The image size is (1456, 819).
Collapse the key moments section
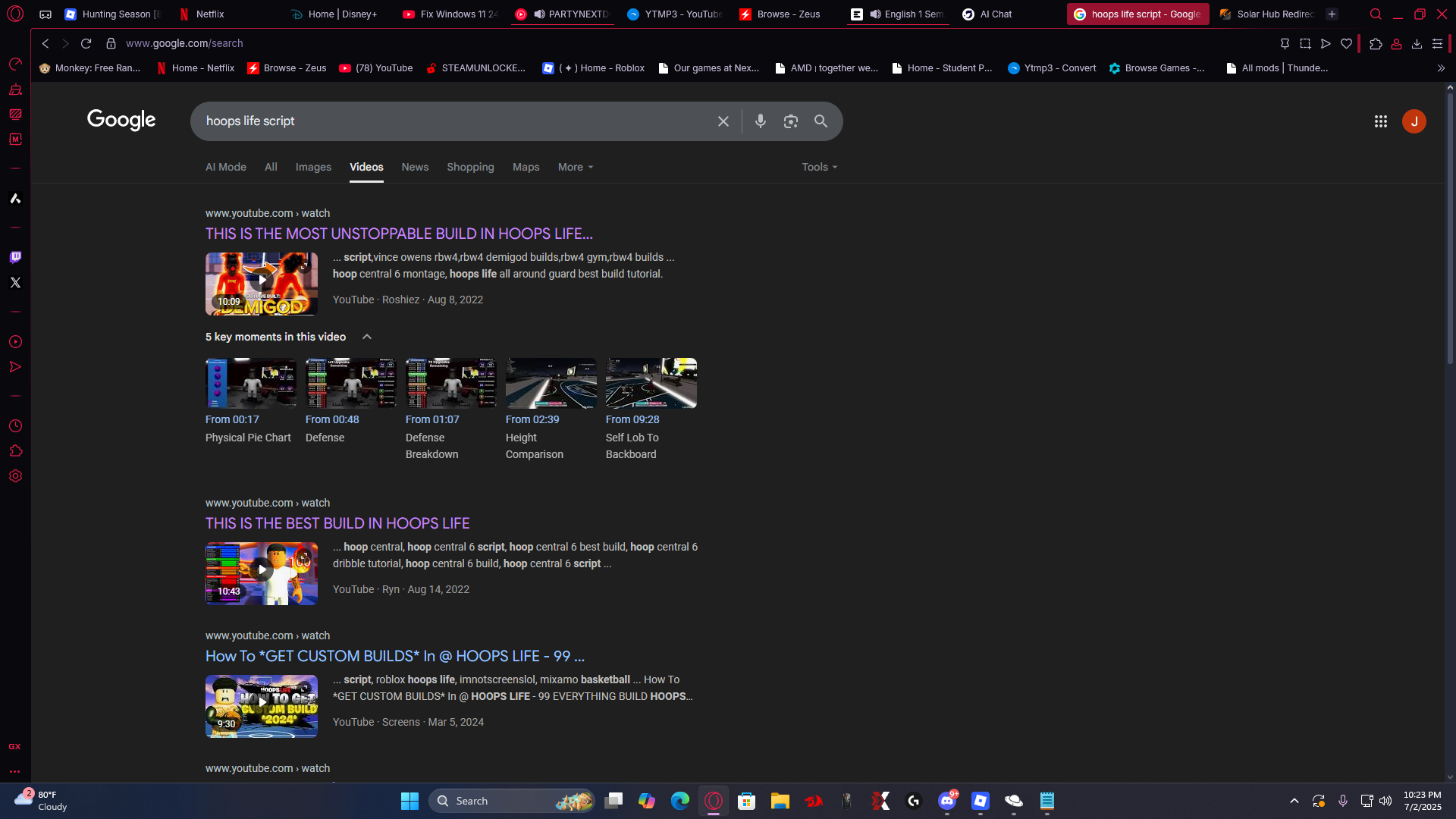tap(367, 337)
